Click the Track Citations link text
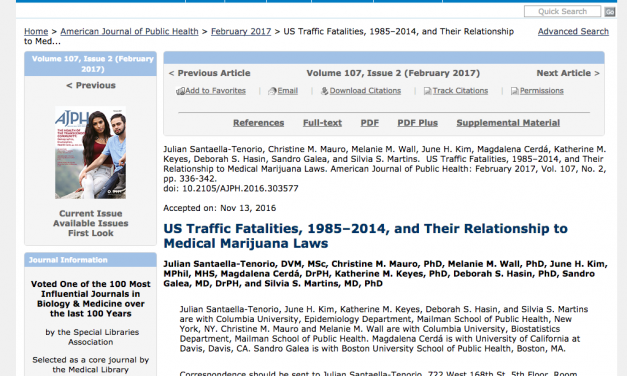This screenshot has height=376, width=627. pyautogui.click(x=460, y=91)
